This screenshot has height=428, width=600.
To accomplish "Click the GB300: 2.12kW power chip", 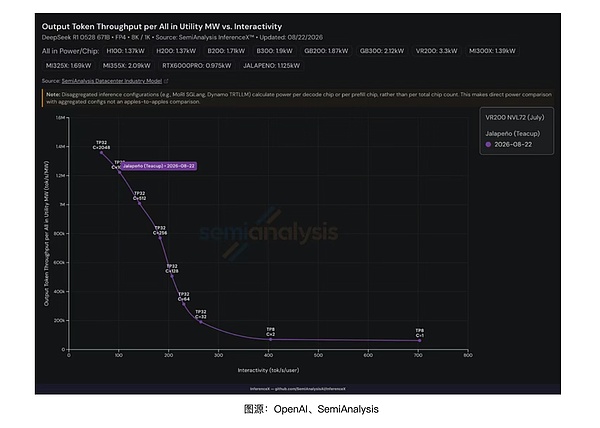I will coord(382,51).
